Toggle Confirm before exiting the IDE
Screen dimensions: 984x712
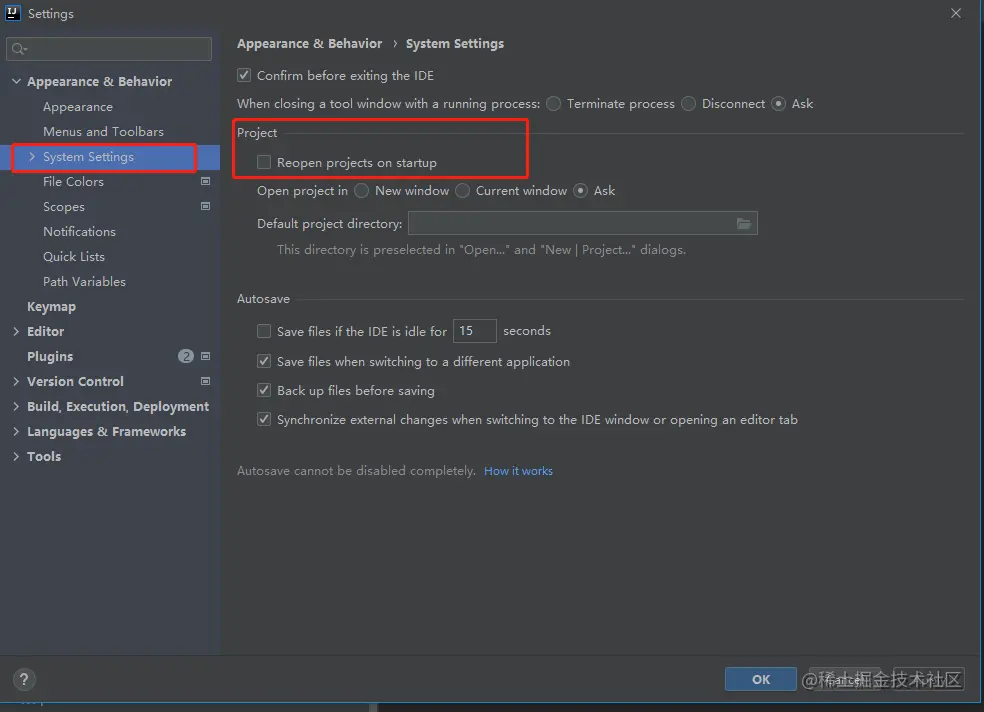coord(244,75)
